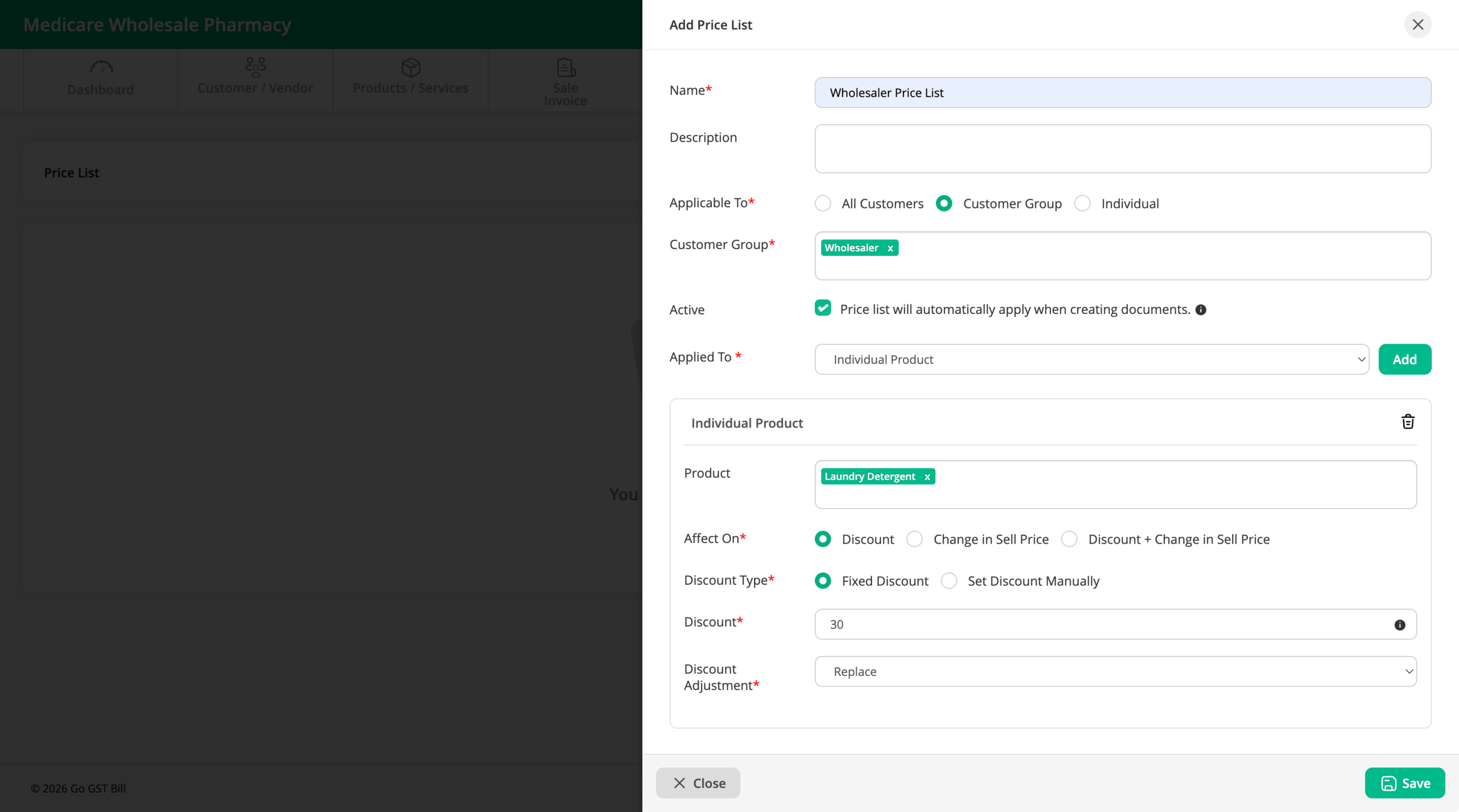Open the Applied To dropdown
1459x812 pixels.
(x=1091, y=360)
